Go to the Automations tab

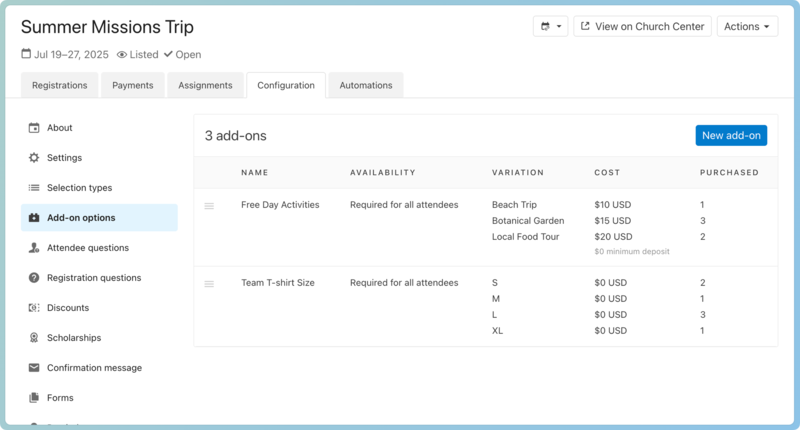[365, 86]
